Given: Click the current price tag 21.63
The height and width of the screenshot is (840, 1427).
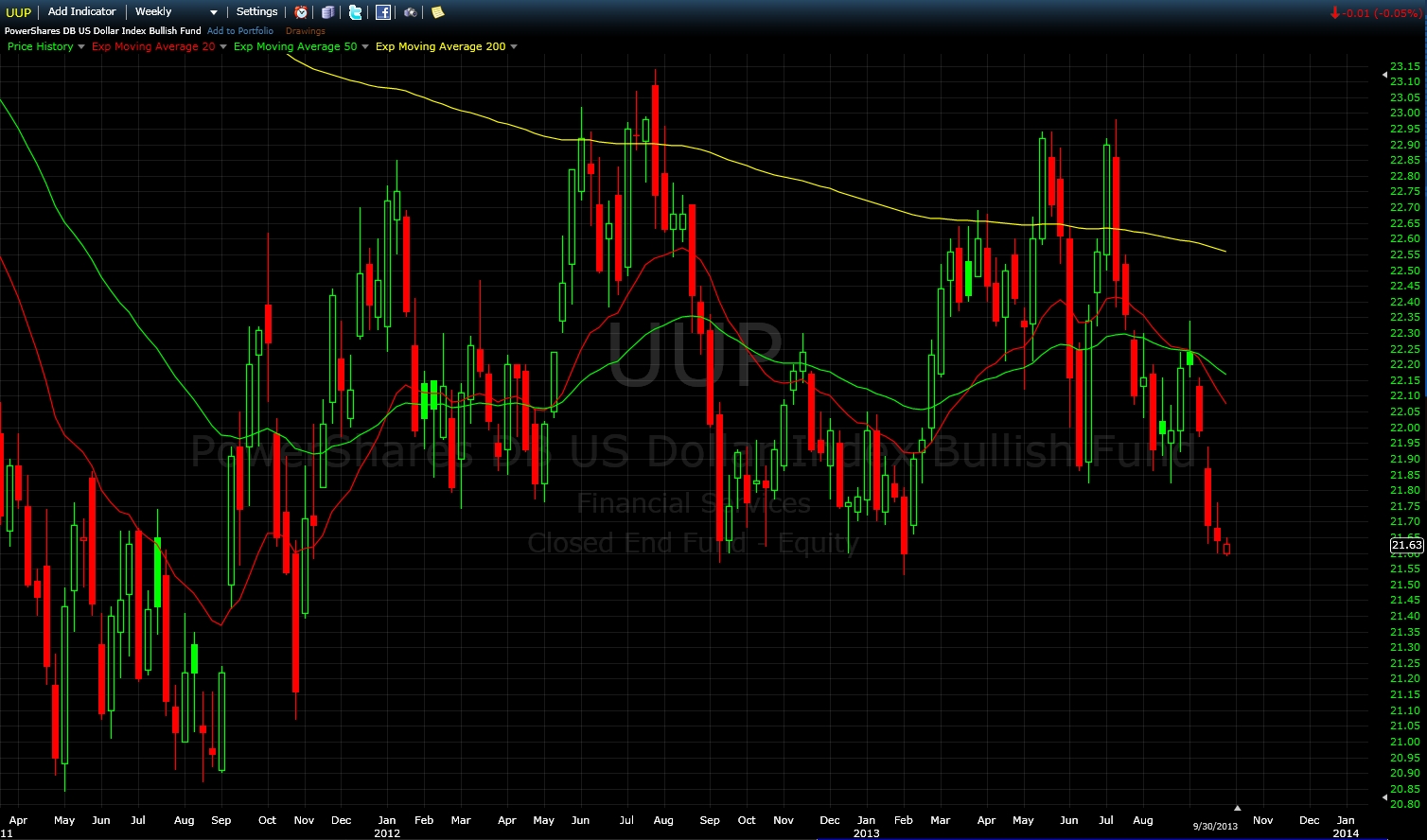Looking at the screenshot, I should click(x=1406, y=545).
